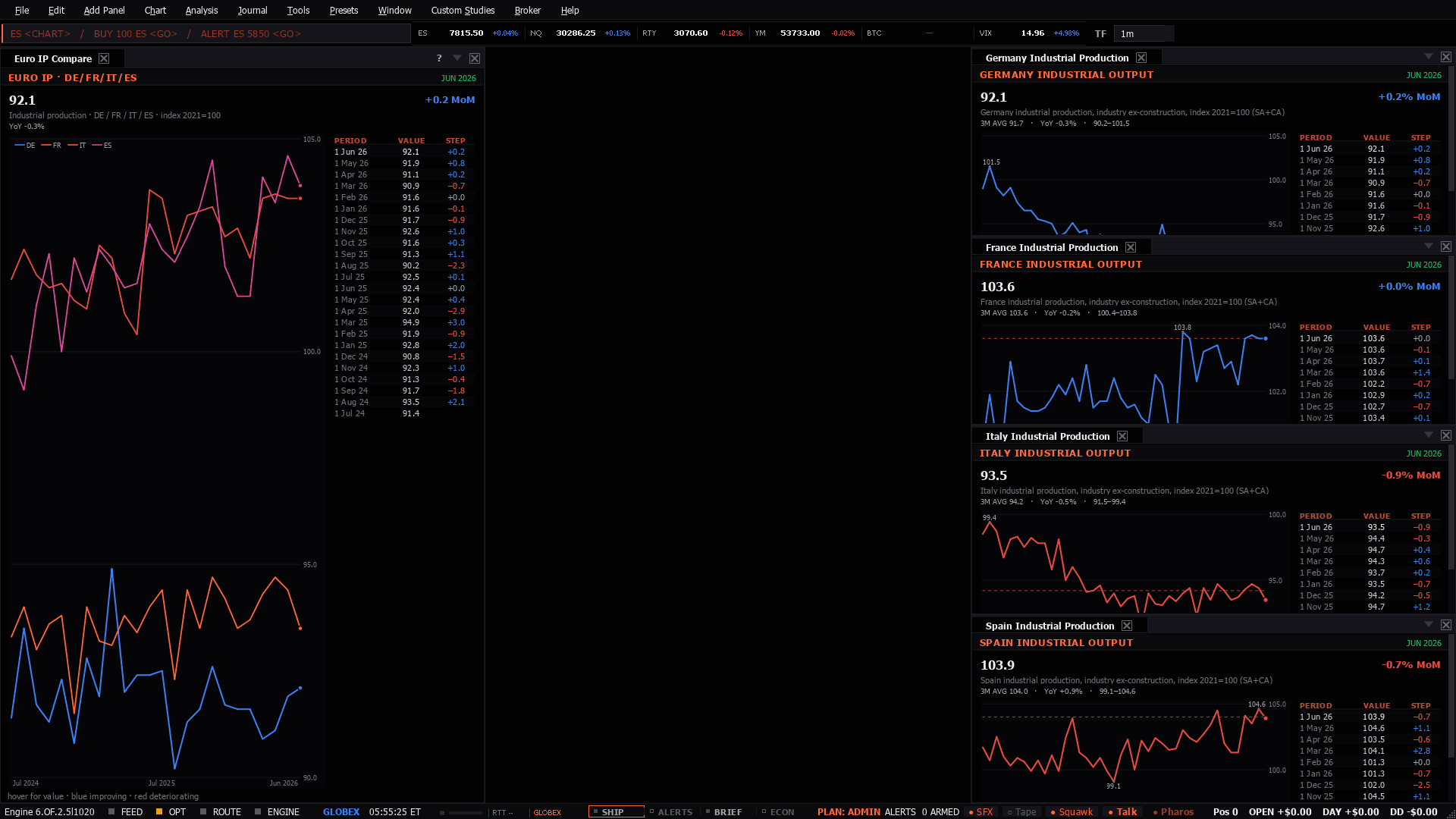1456x819 pixels.
Task: Click the FEED status indicator
Action: 126,811
